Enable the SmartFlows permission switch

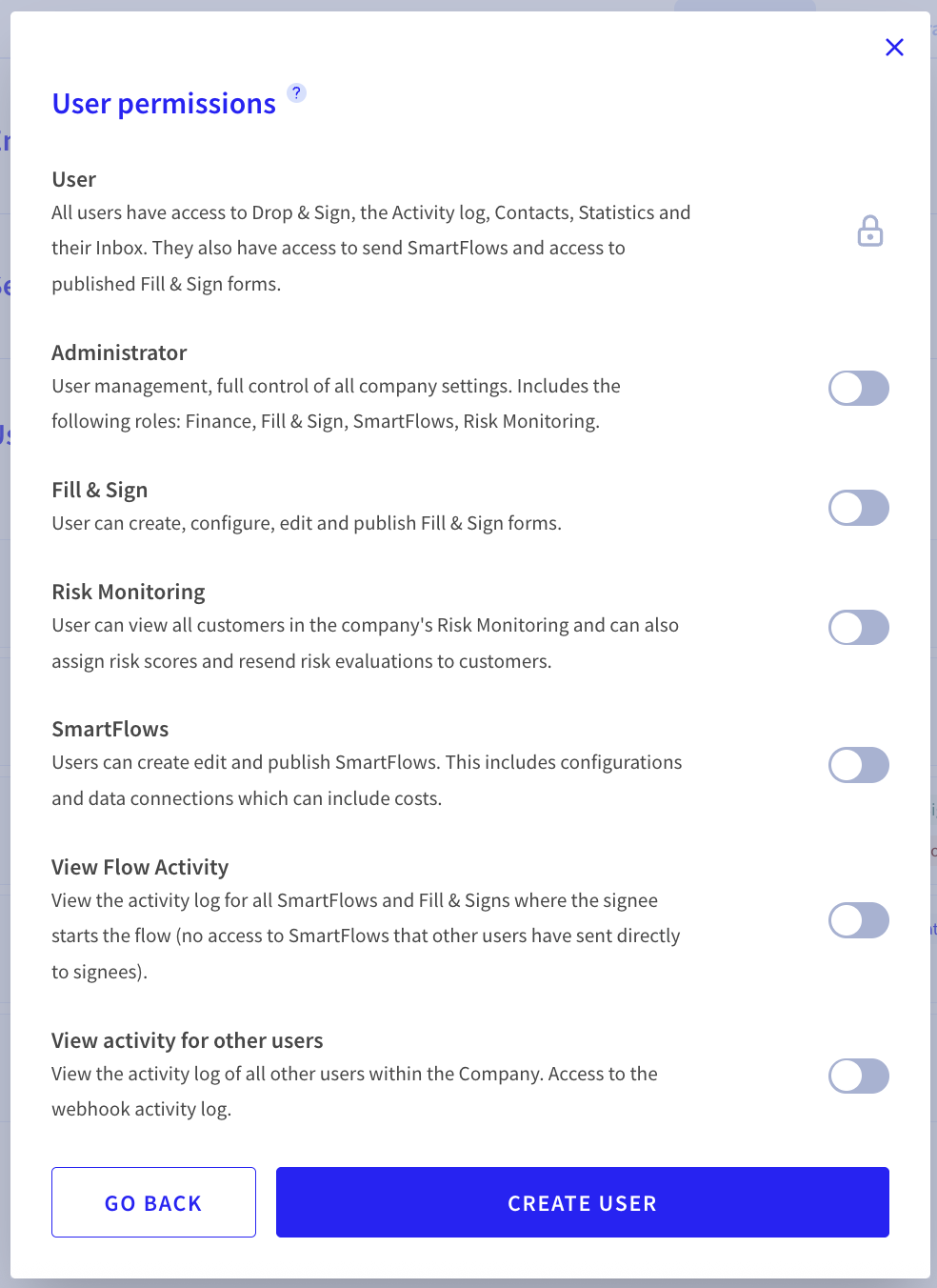859,765
